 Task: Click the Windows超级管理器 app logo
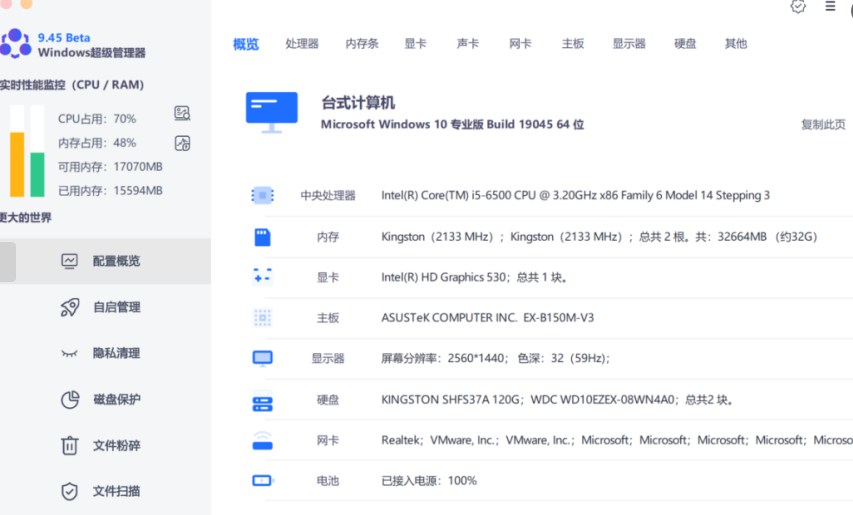pos(15,44)
